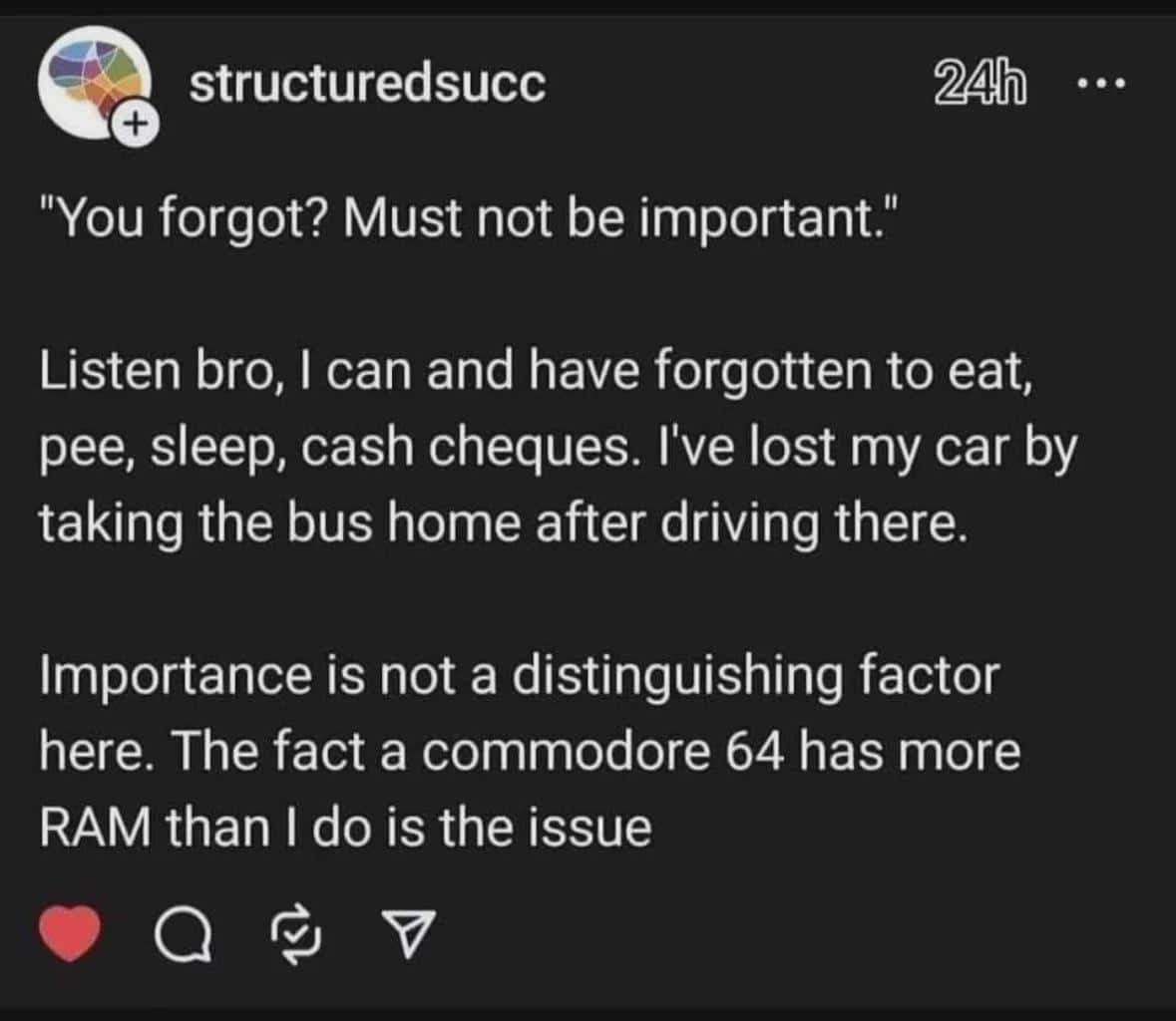Click the 24h post timestamp
1176x1021 pixels.
[x=981, y=86]
